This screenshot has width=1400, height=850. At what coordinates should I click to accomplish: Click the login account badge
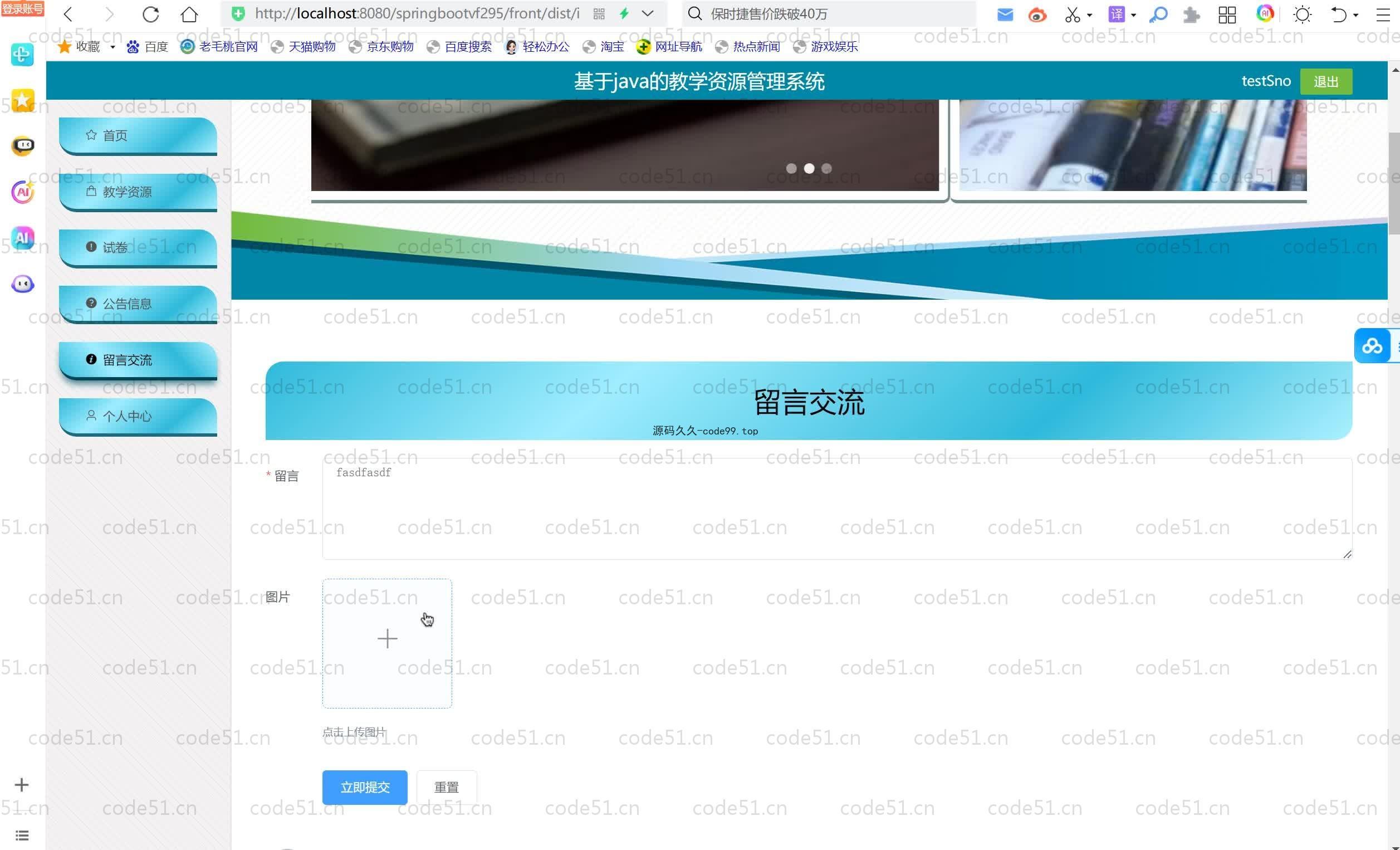click(x=22, y=8)
